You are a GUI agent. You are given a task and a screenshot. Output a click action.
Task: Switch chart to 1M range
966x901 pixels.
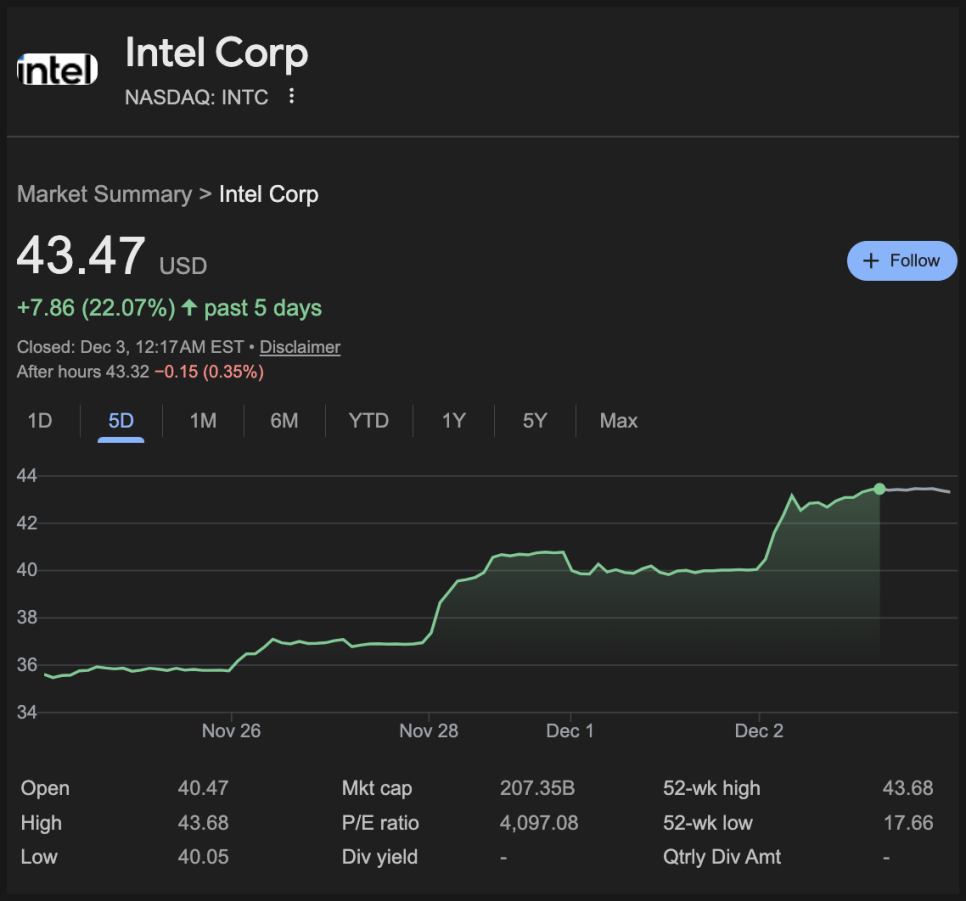click(203, 421)
